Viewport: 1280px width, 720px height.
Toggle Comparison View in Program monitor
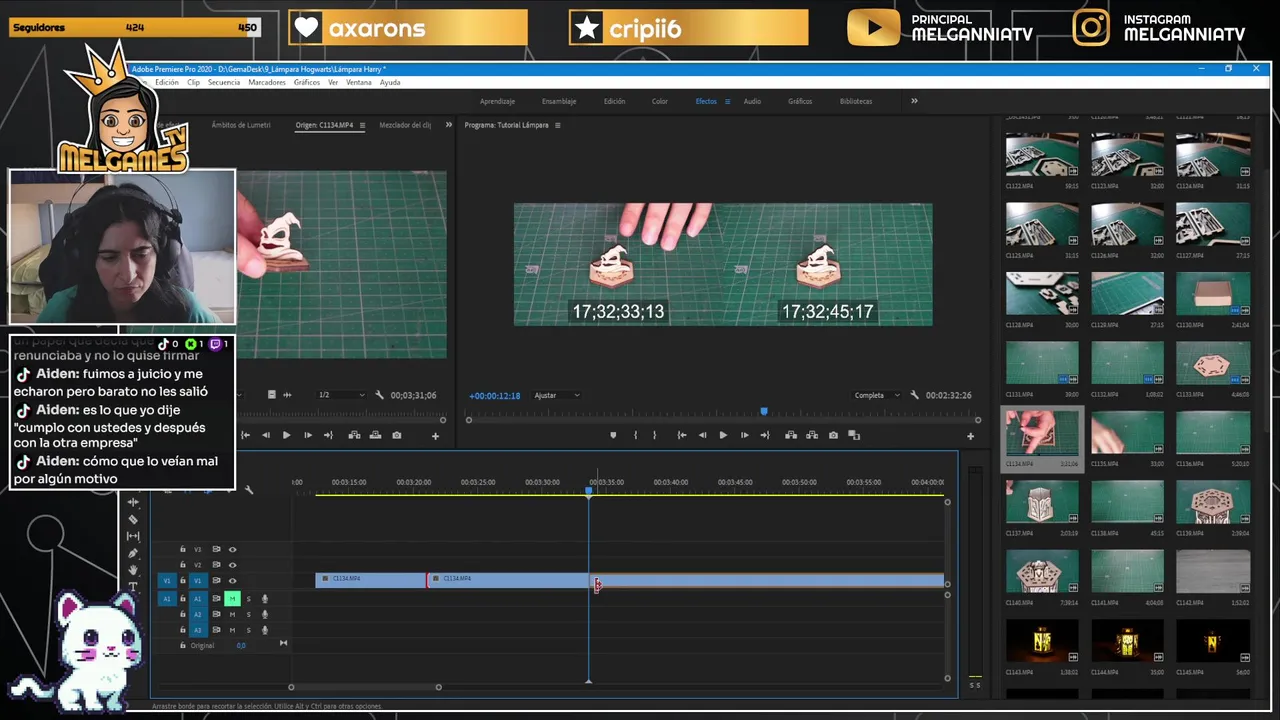(x=854, y=435)
